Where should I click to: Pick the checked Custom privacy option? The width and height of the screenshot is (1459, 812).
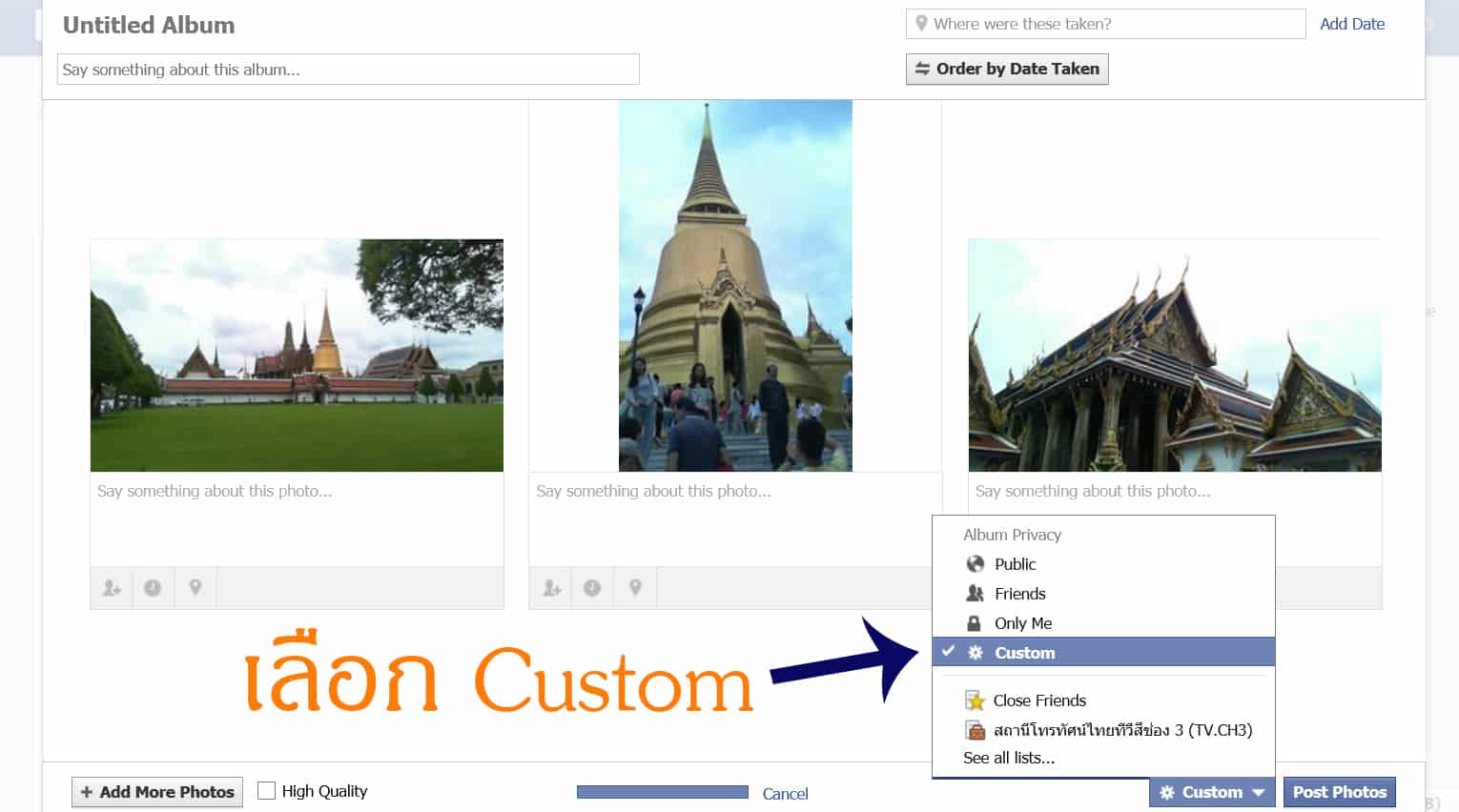(x=1024, y=653)
